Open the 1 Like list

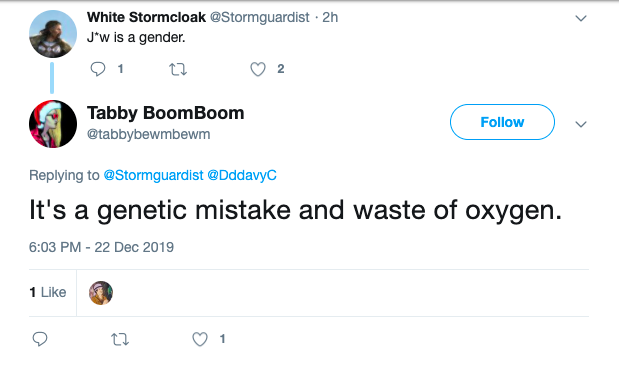pos(48,292)
